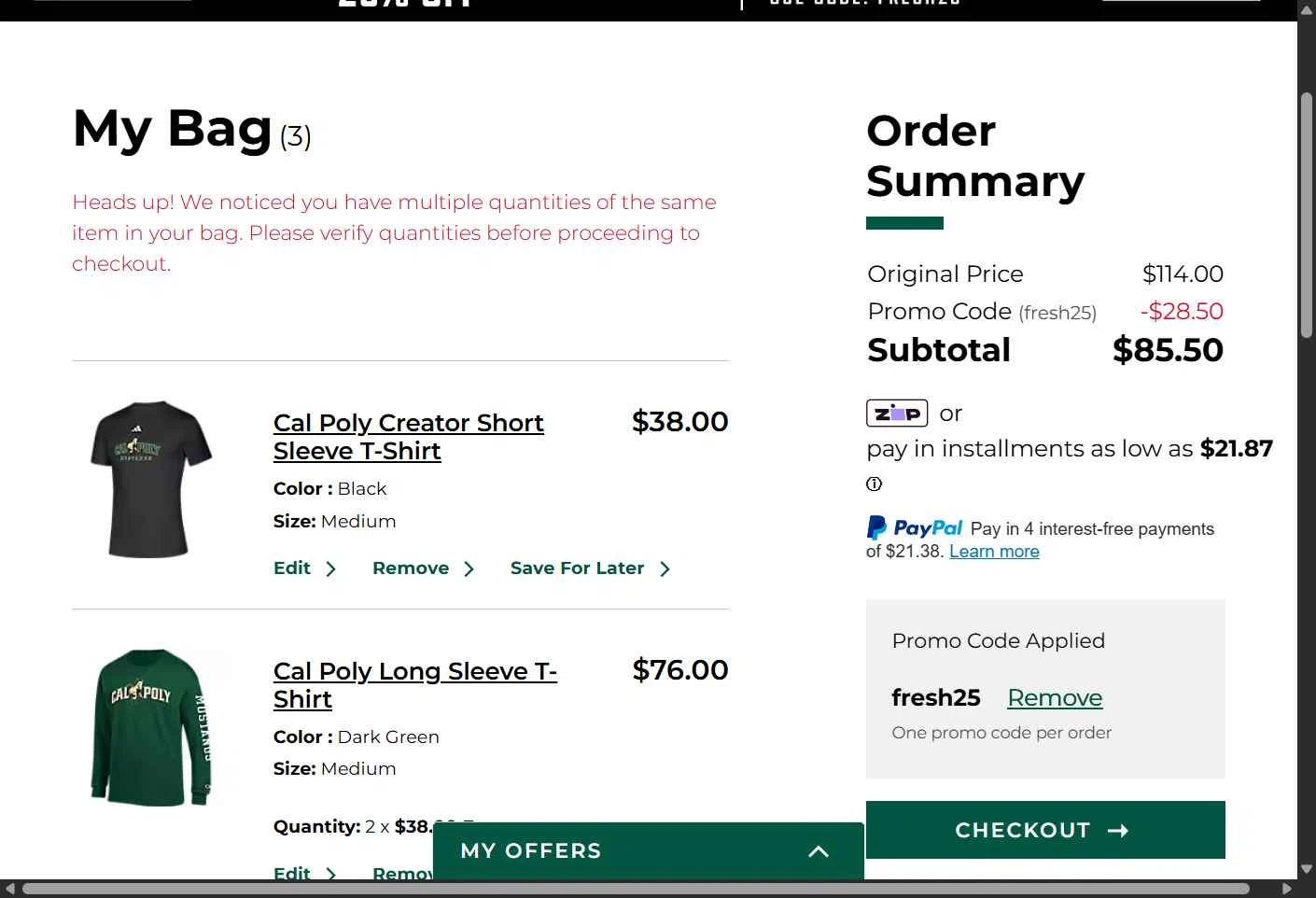Click the Zip payment logo icon

tap(897, 413)
